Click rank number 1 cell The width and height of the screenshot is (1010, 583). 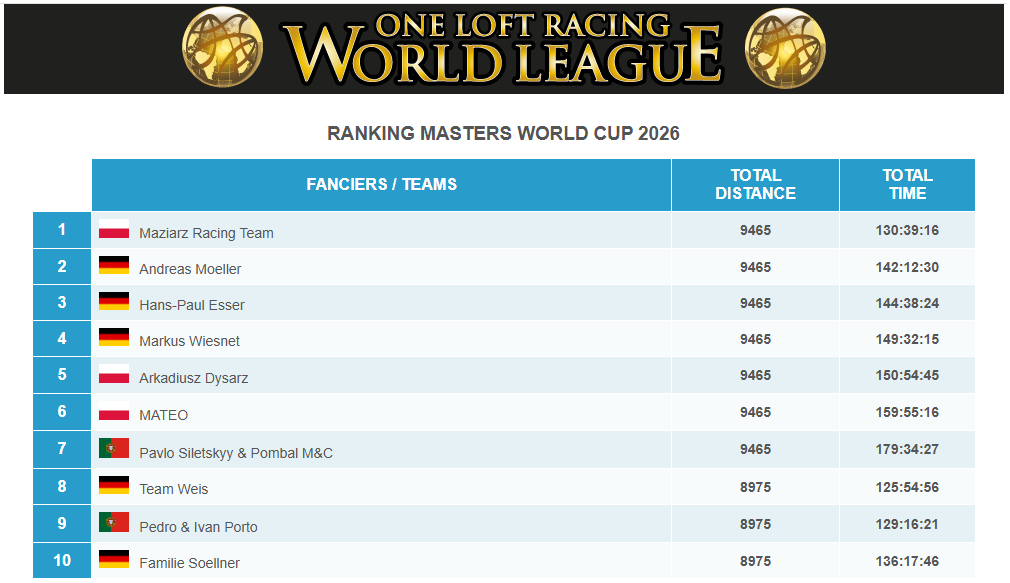(x=62, y=230)
